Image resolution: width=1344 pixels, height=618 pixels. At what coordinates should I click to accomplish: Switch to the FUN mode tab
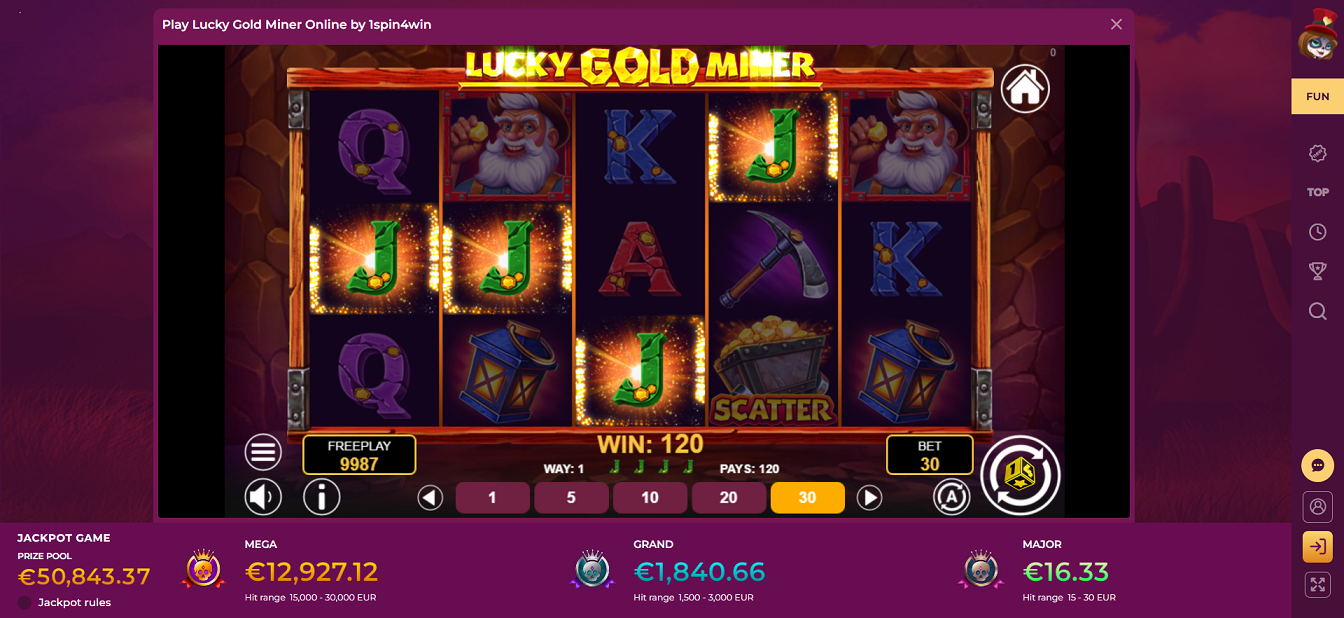pyautogui.click(x=1317, y=97)
